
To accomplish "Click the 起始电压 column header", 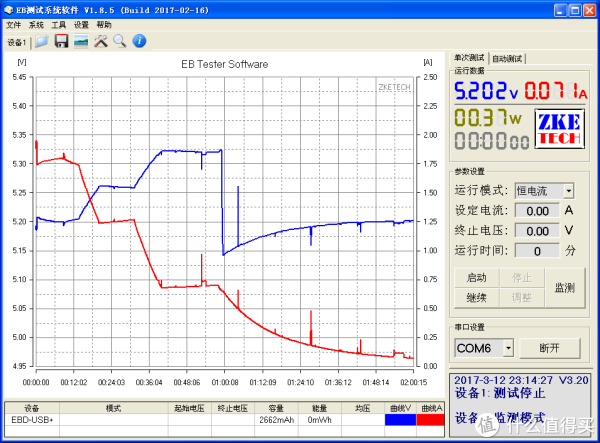I will [189, 408].
